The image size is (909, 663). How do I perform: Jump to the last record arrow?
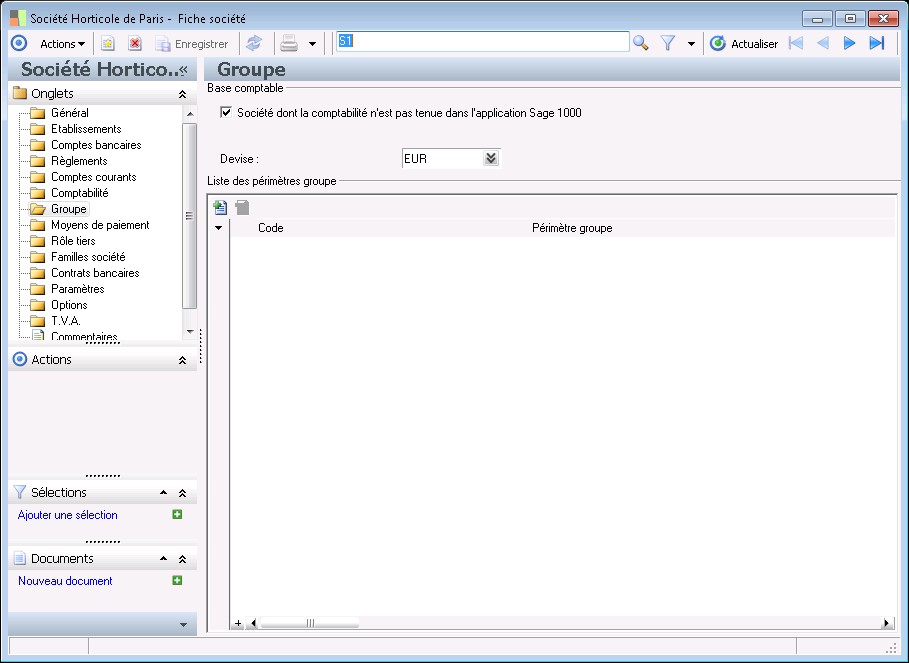pos(877,43)
